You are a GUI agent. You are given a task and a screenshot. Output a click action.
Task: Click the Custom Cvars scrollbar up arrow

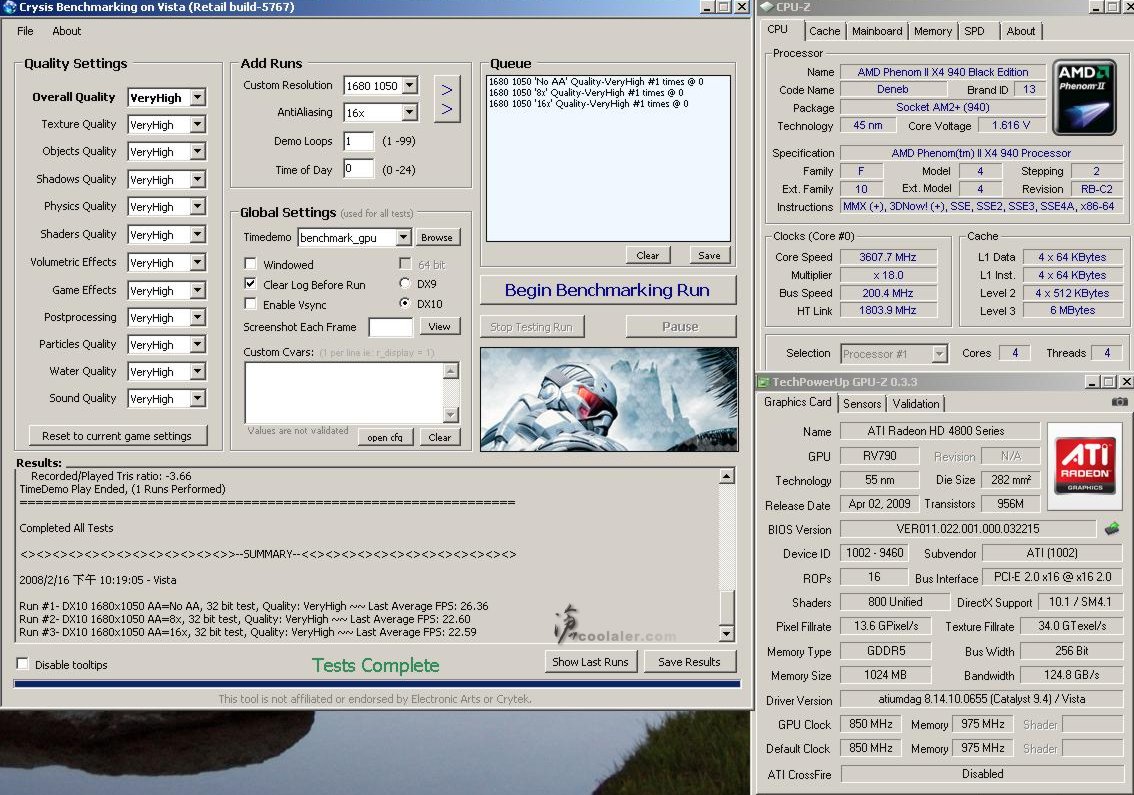click(x=451, y=371)
